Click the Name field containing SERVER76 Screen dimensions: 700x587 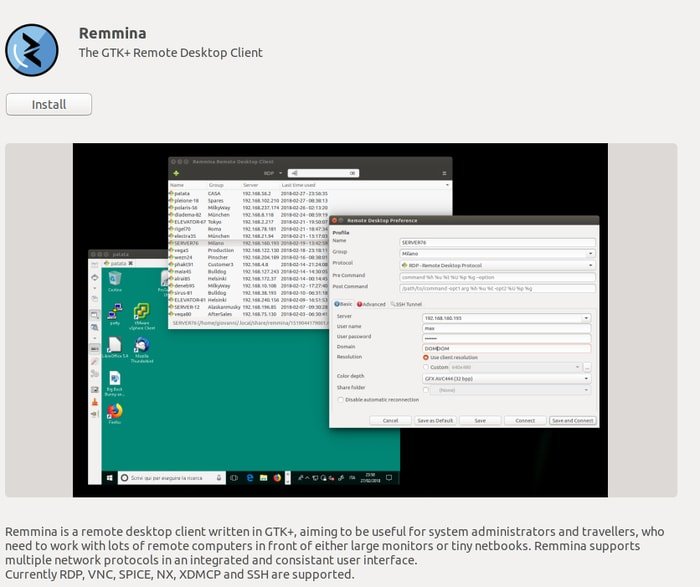click(497, 243)
